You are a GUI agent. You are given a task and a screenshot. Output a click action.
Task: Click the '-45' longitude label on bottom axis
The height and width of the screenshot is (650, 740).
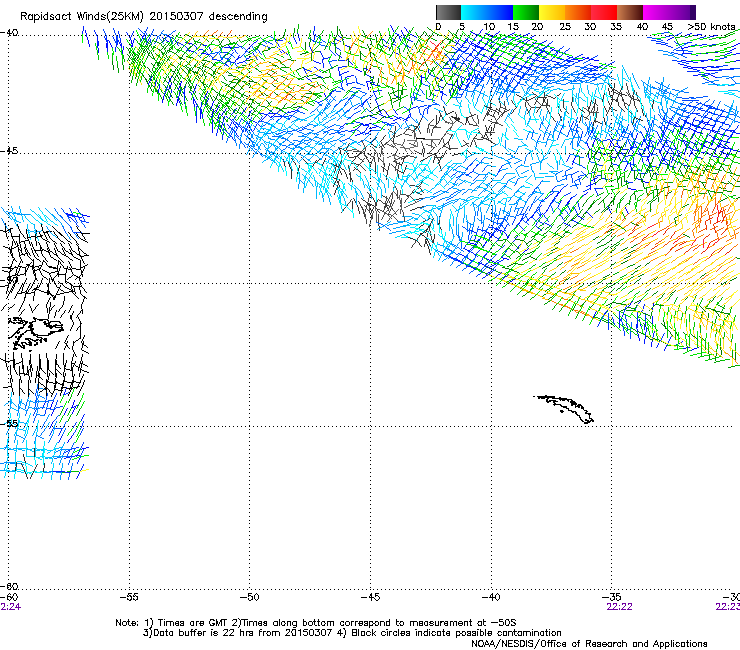coord(370,597)
